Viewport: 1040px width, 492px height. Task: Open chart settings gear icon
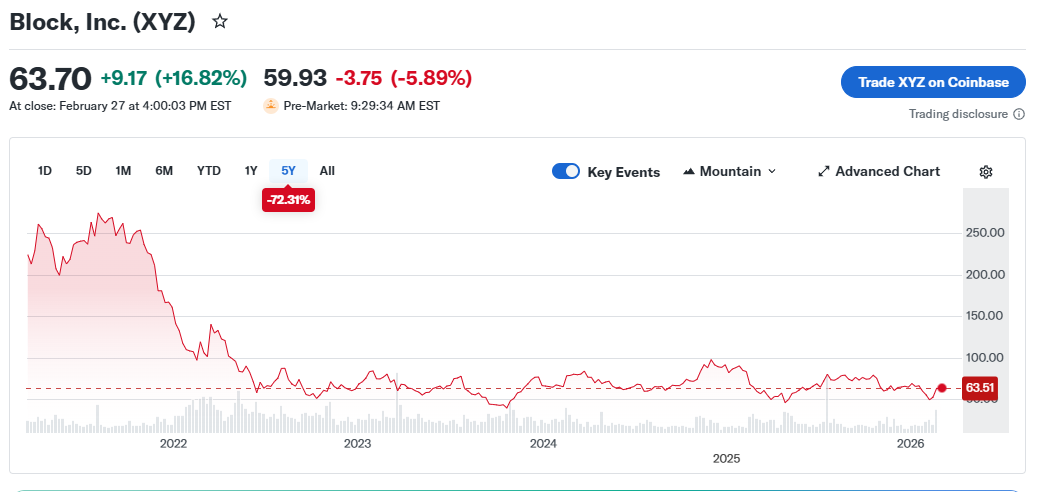pos(986,172)
